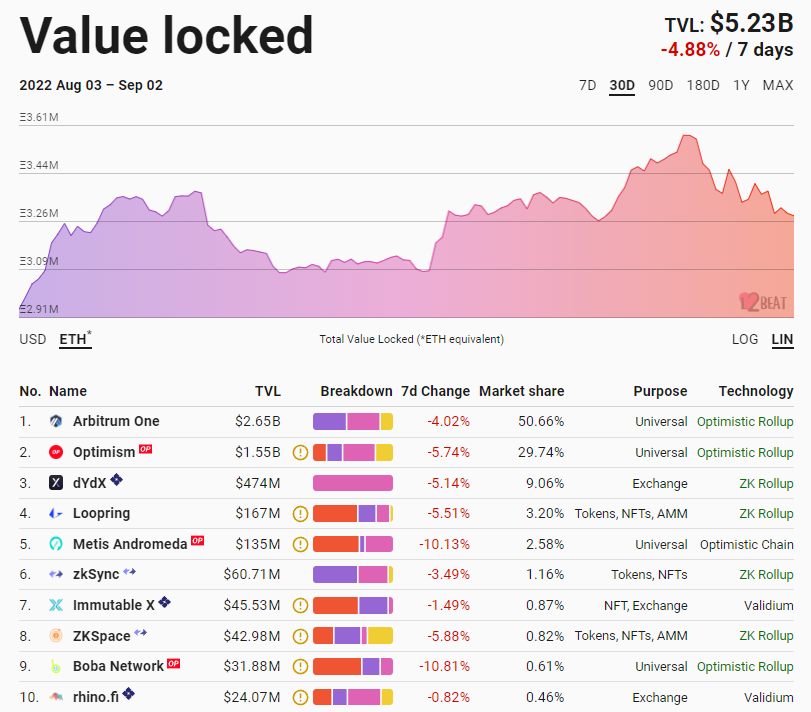The width and height of the screenshot is (811, 712).
Task: Show the MAX time range
Action: (778, 85)
